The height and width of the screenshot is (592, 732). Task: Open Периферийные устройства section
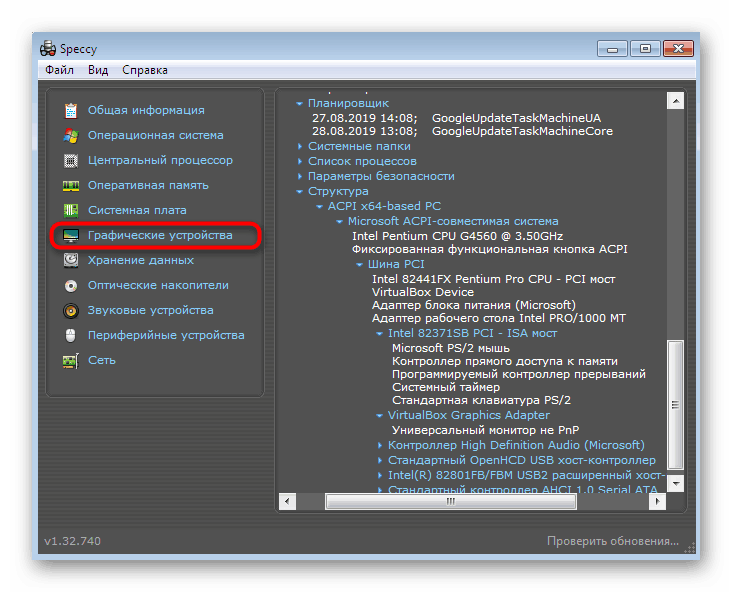[166, 335]
